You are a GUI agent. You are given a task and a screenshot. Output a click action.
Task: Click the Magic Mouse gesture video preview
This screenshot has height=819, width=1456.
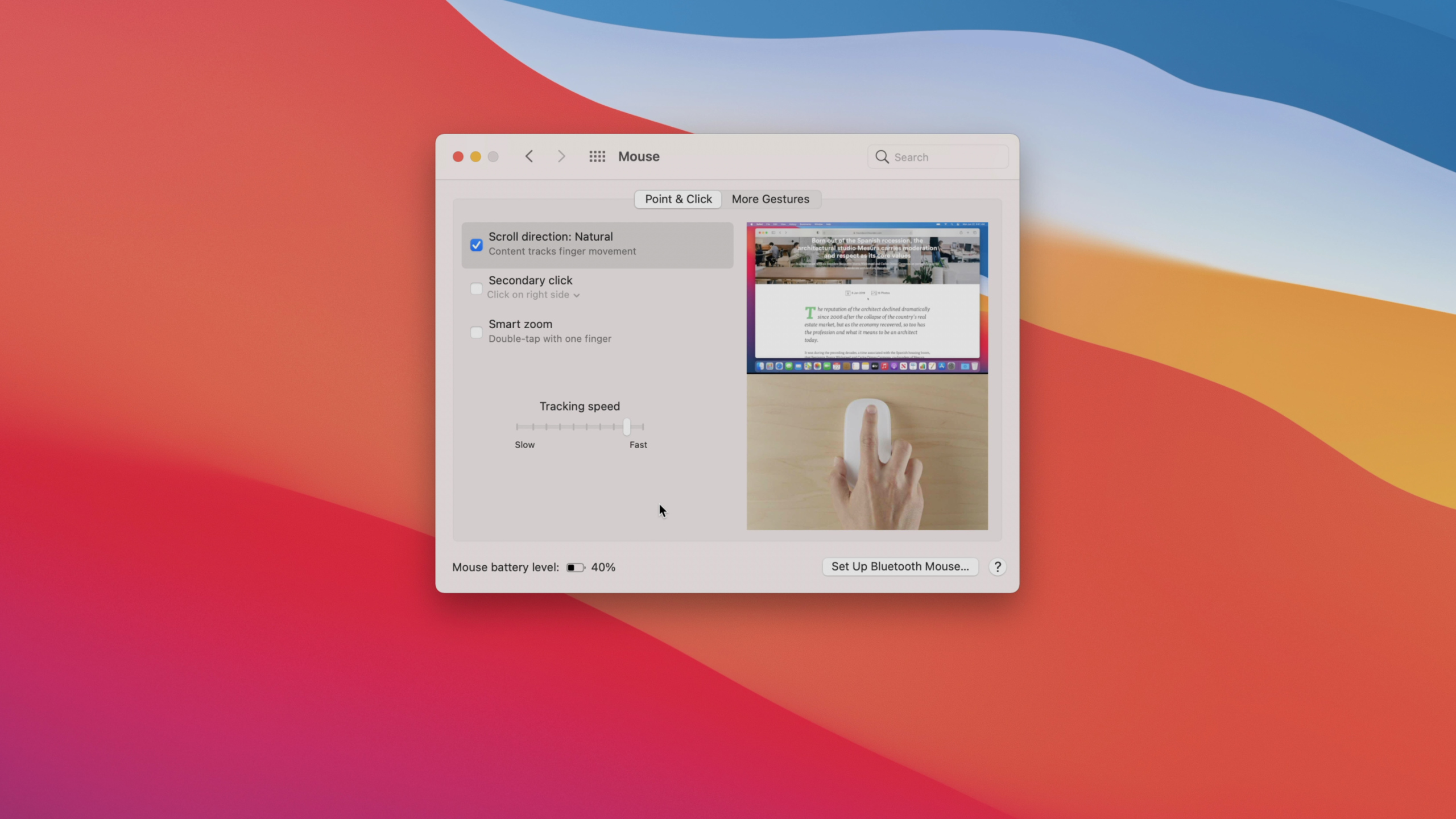coord(867,452)
